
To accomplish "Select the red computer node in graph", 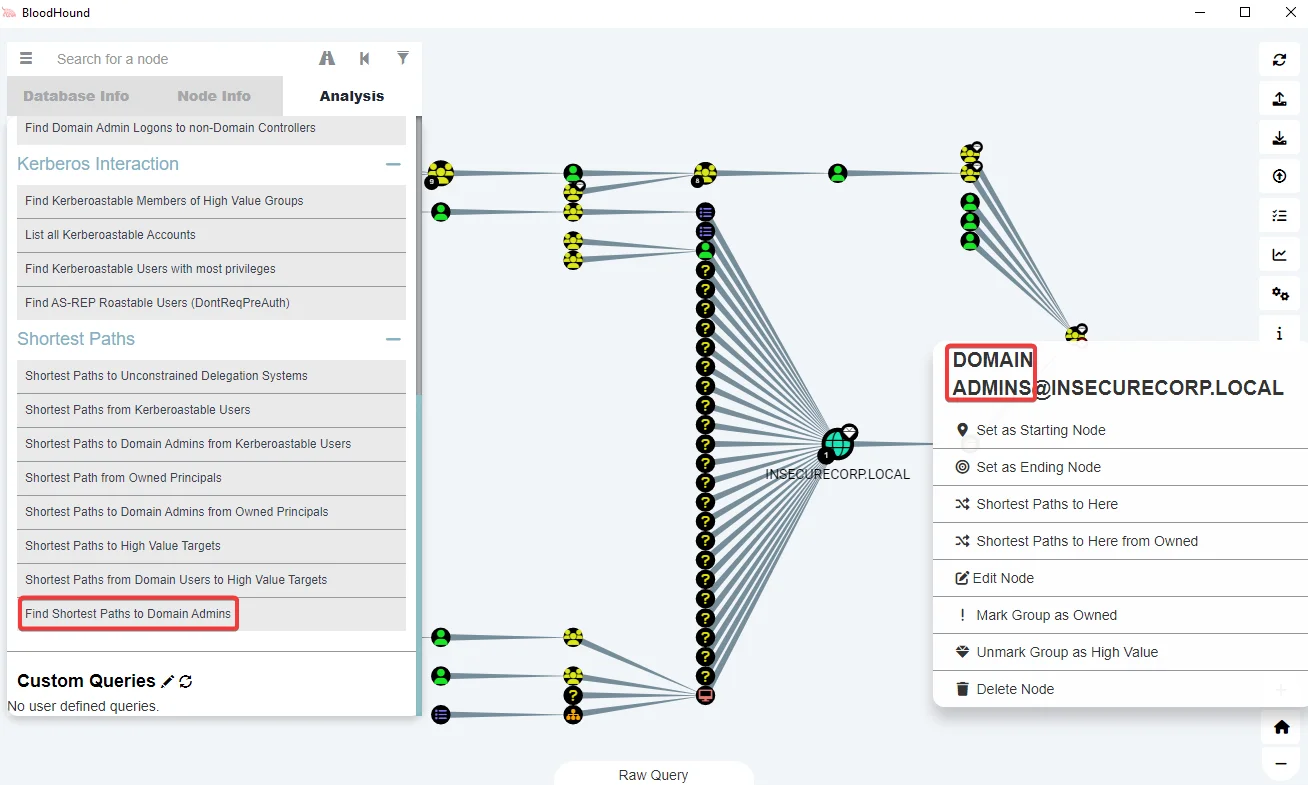I will (x=705, y=695).
